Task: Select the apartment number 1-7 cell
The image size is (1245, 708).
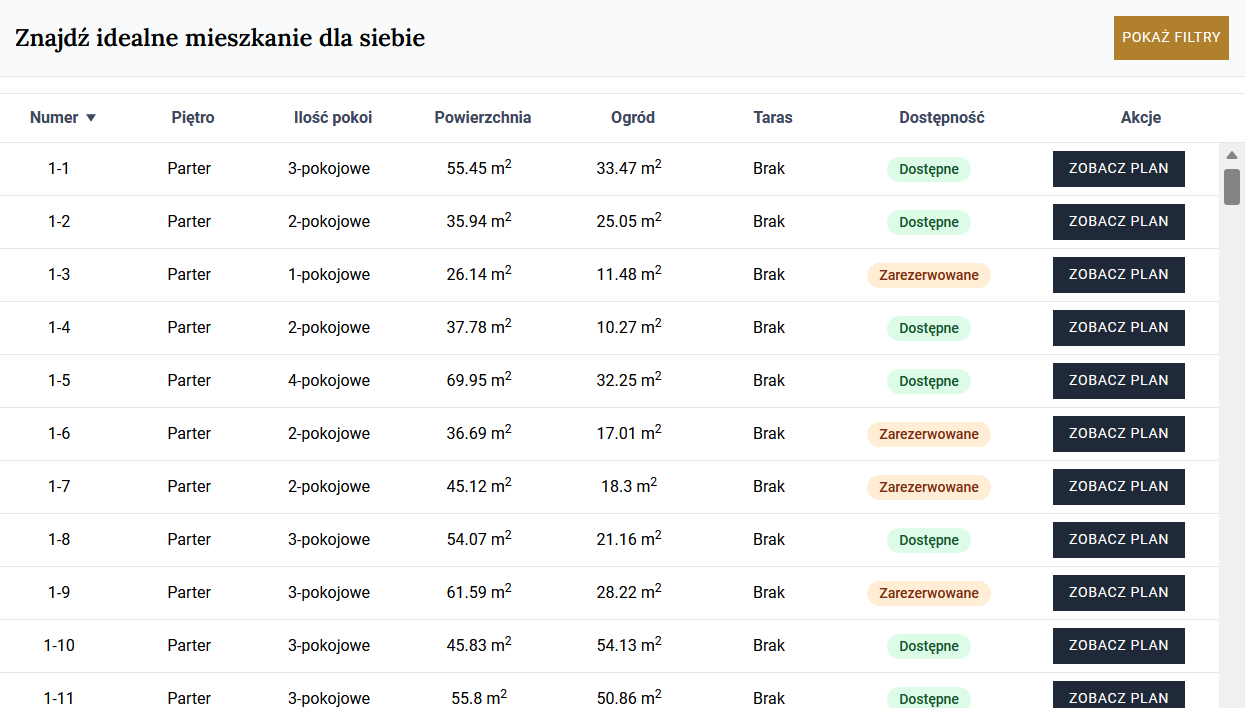Action: [x=59, y=487]
